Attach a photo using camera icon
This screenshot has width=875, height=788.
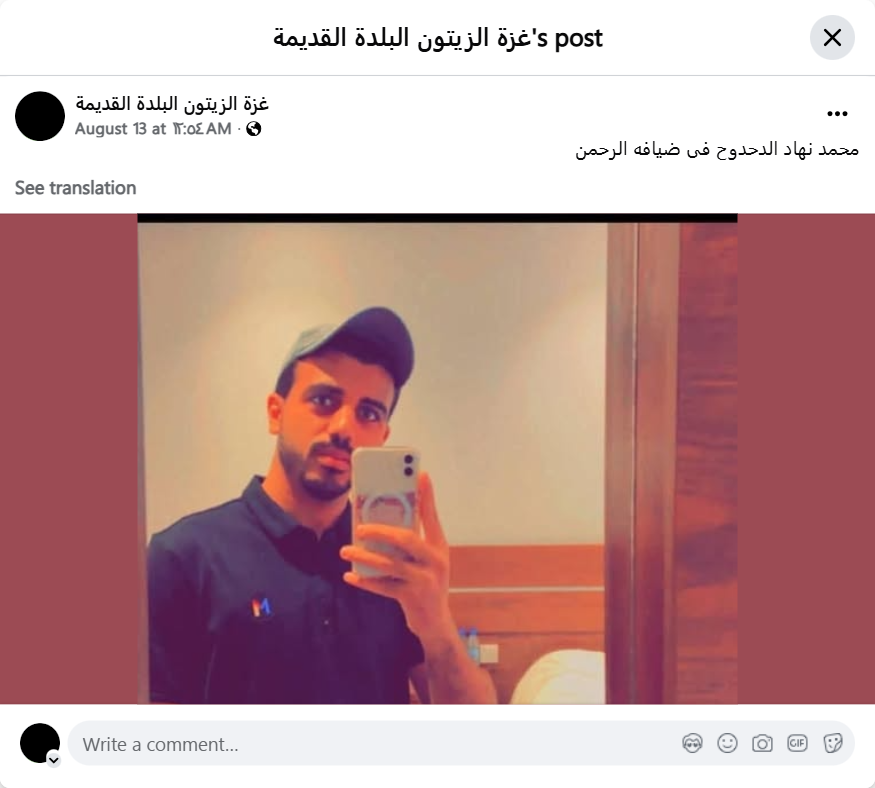click(x=762, y=743)
